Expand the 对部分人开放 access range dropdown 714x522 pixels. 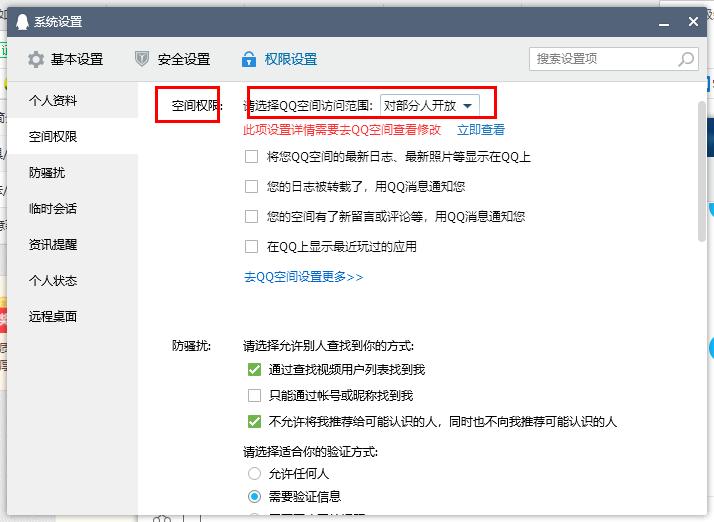click(x=429, y=106)
